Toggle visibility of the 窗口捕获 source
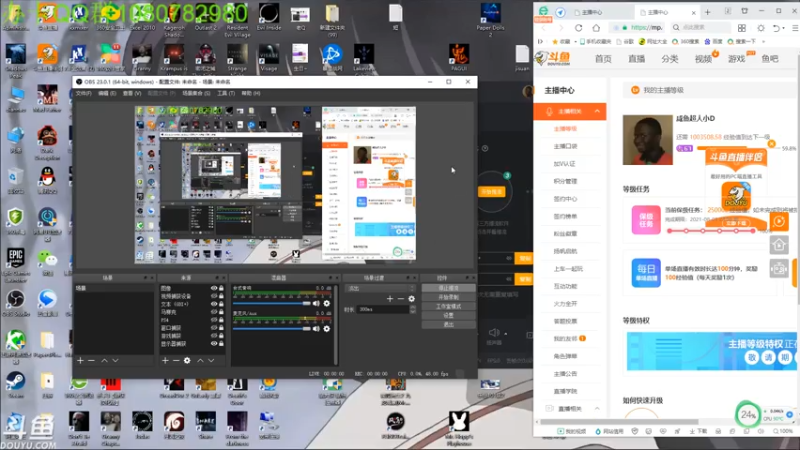 (x=214, y=328)
